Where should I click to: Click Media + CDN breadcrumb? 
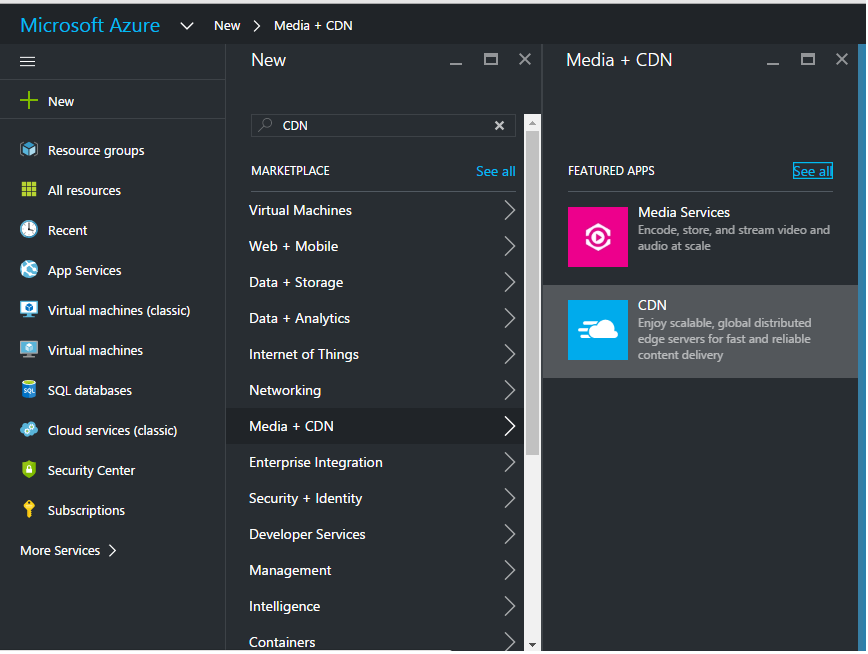pos(313,26)
